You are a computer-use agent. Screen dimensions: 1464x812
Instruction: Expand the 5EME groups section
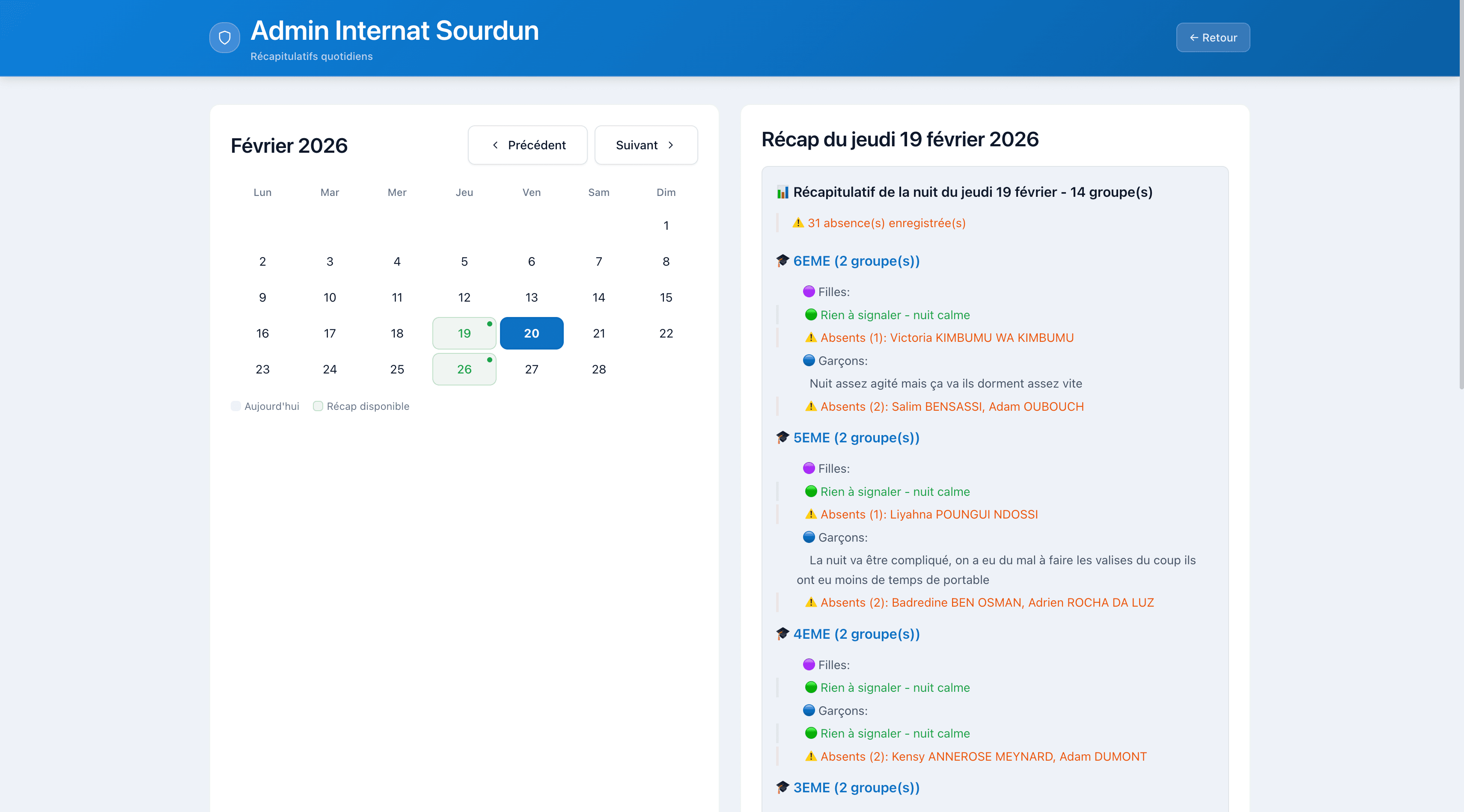856,438
